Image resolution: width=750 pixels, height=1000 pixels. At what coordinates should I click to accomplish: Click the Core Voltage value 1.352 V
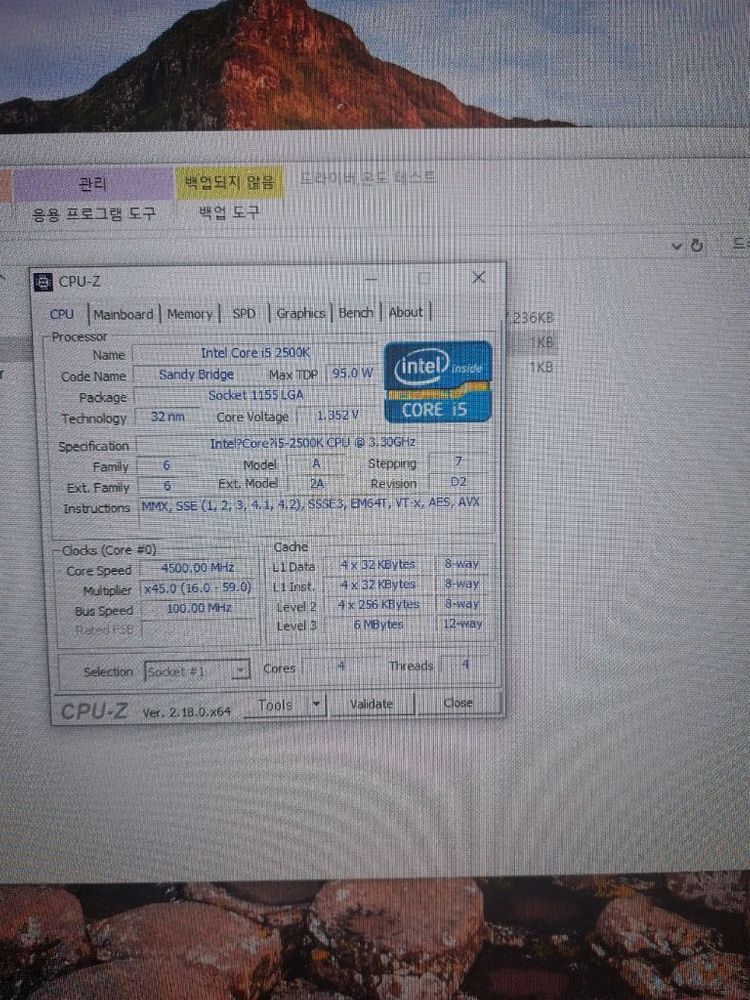pyautogui.click(x=337, y=416)
